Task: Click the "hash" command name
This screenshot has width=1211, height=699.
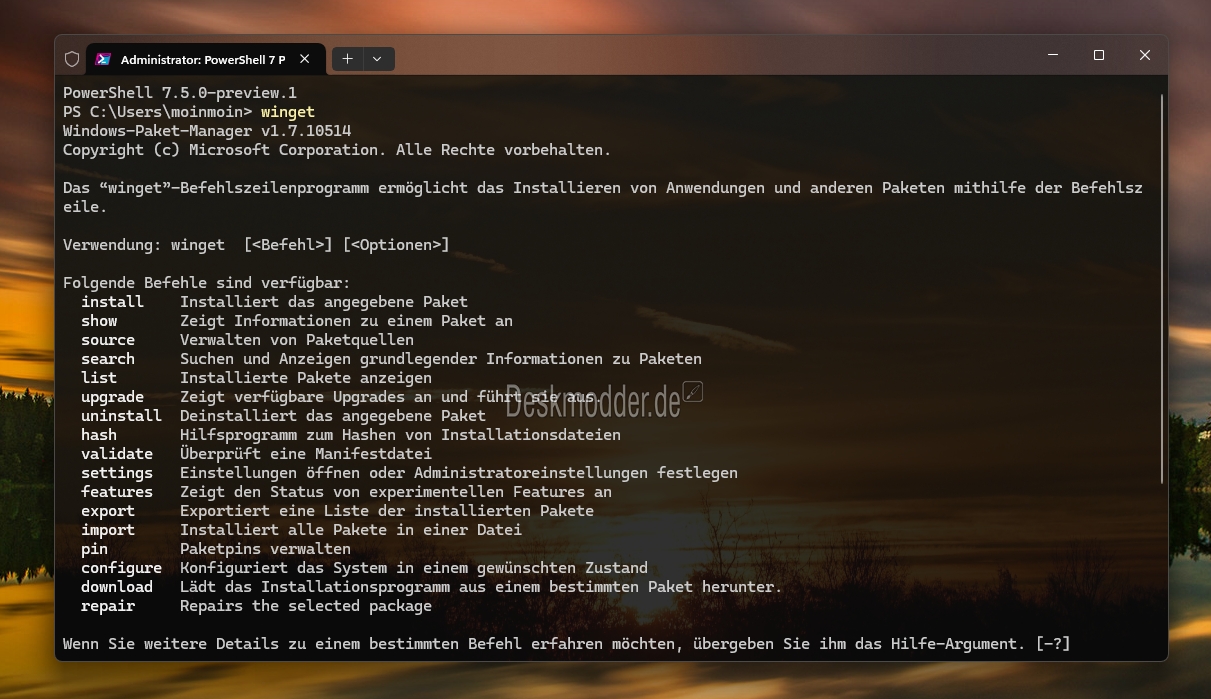Action: (99, 435)
